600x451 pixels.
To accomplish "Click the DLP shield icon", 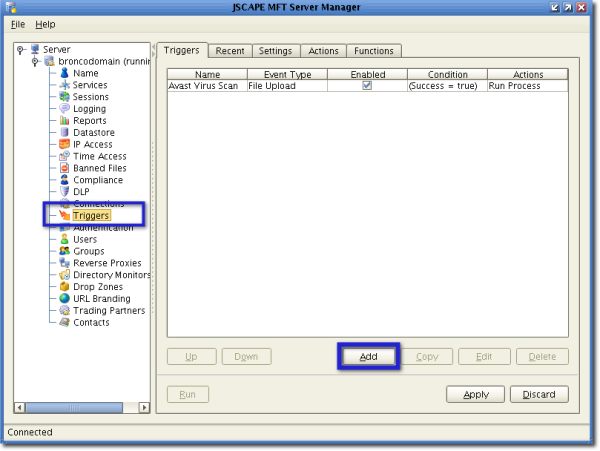I will coord(64,192).
